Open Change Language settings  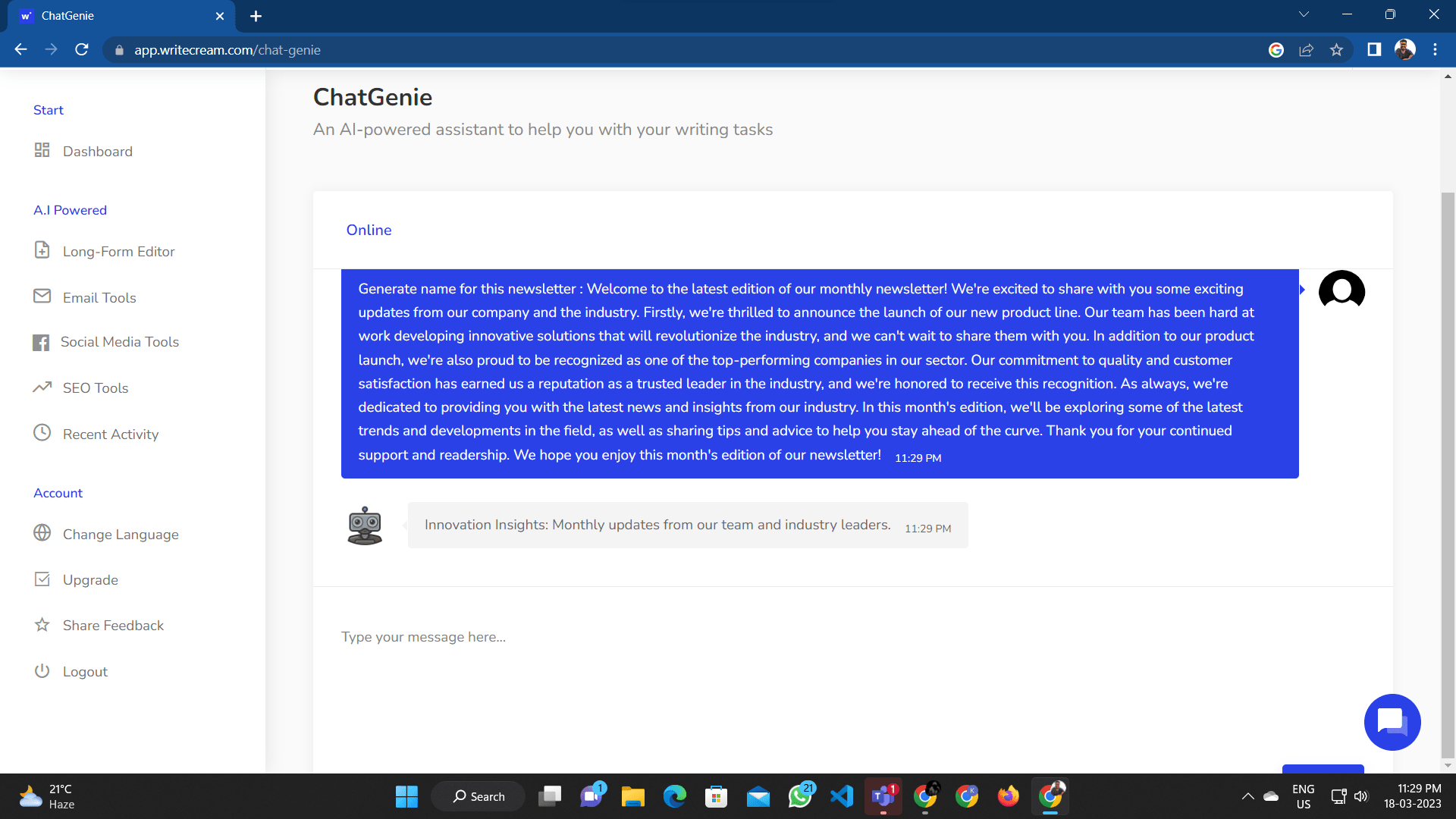(121, 534)
